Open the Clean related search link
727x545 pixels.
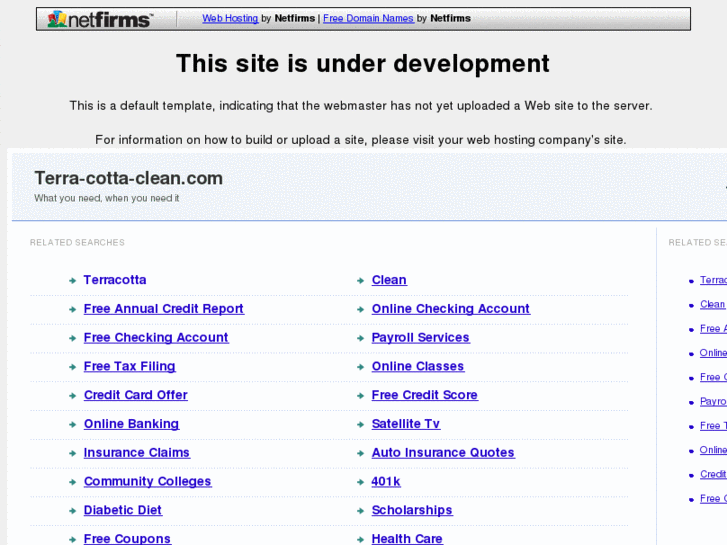[389, 280]
